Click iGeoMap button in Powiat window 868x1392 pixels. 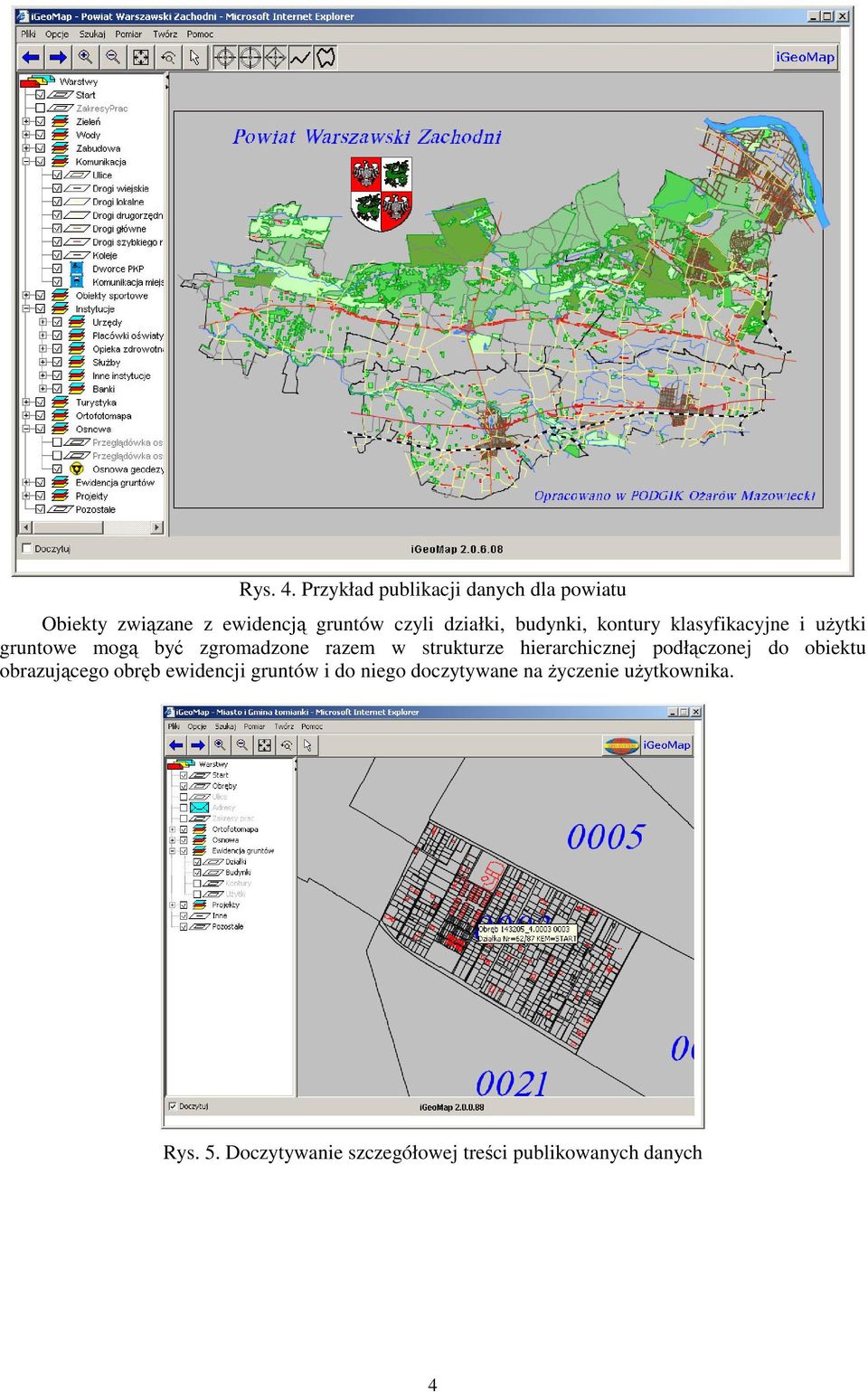tap(806, 57)
